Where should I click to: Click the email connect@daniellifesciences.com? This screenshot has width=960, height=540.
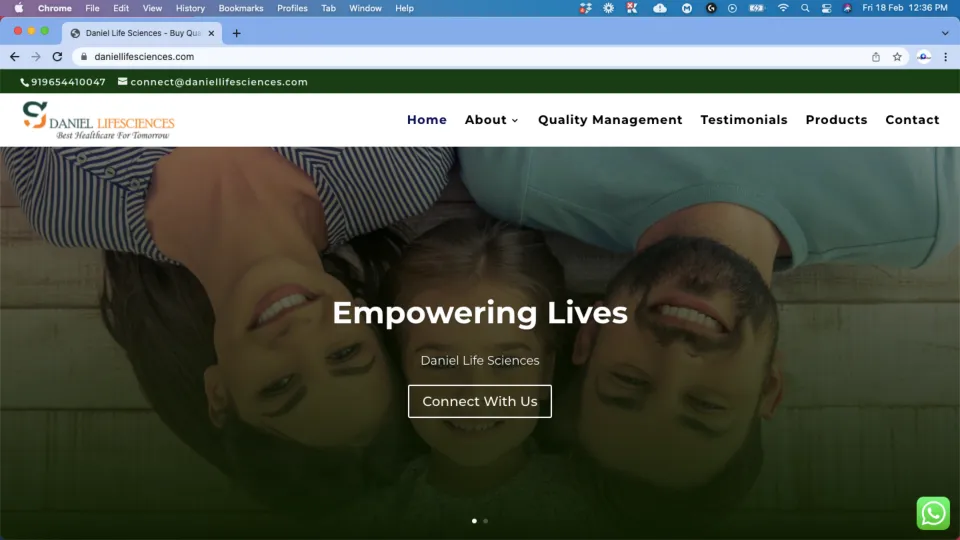point(219,82)
